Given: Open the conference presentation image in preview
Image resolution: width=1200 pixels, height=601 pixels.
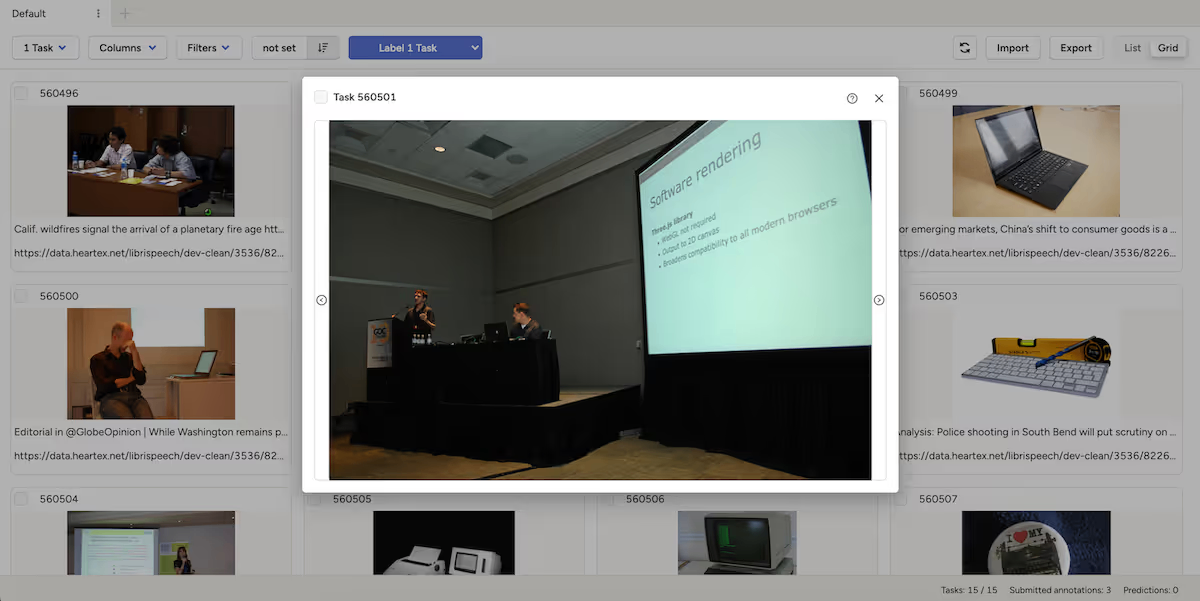Looking at the screenshot, I should pyautogui.click(x=600, y=300).
